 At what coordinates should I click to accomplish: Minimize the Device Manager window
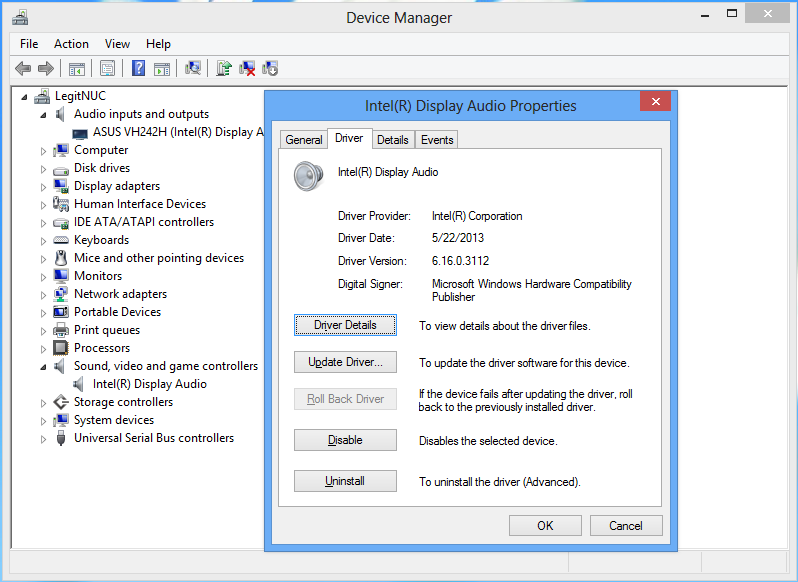coord(705,15)
